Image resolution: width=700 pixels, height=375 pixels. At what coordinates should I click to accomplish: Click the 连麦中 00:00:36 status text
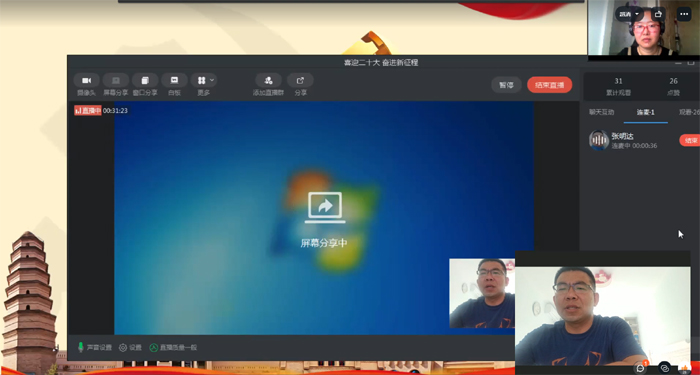[634, 146]
